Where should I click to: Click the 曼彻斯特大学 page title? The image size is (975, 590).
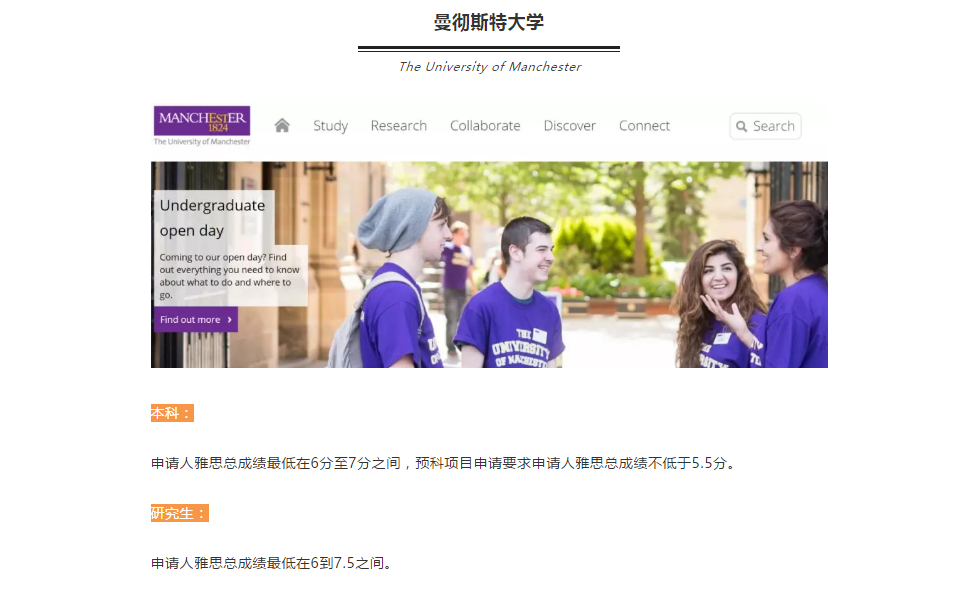click(489, 22)
